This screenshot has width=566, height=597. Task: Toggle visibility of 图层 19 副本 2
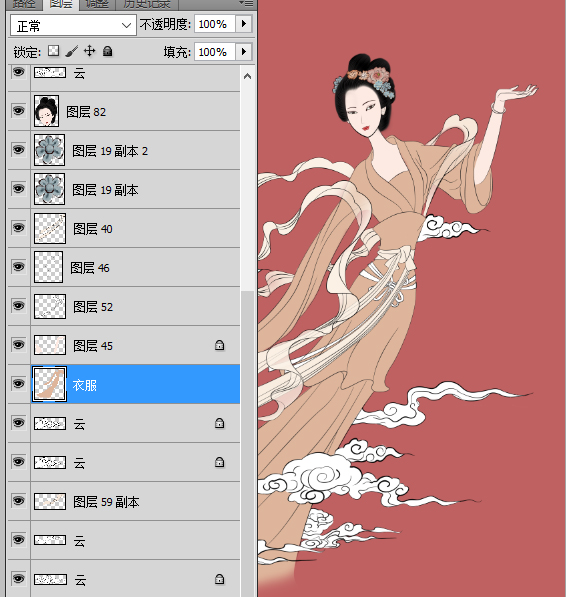(x=18, y=150)
